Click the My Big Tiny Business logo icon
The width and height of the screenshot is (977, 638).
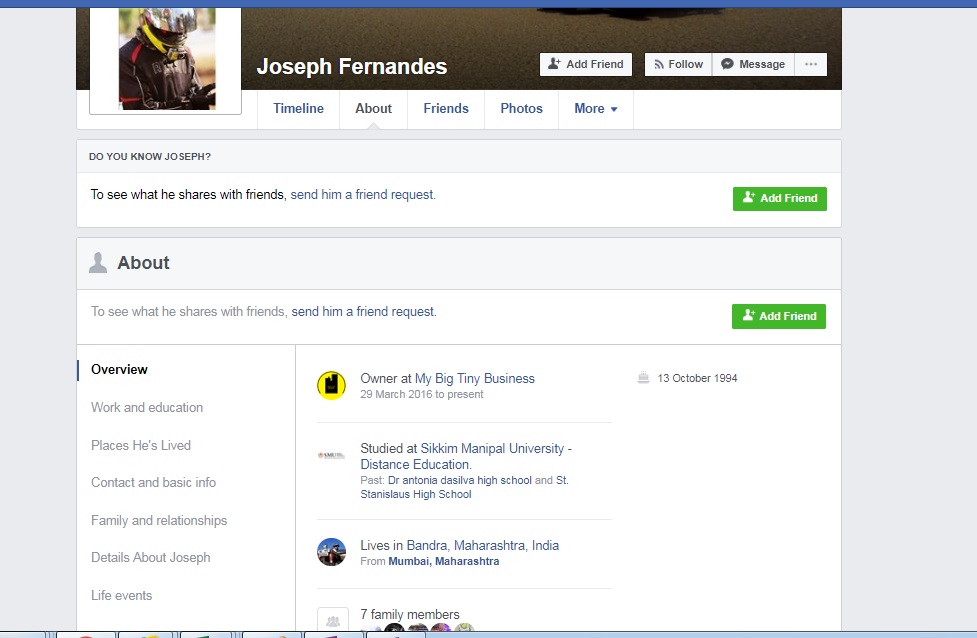point(331,385)
